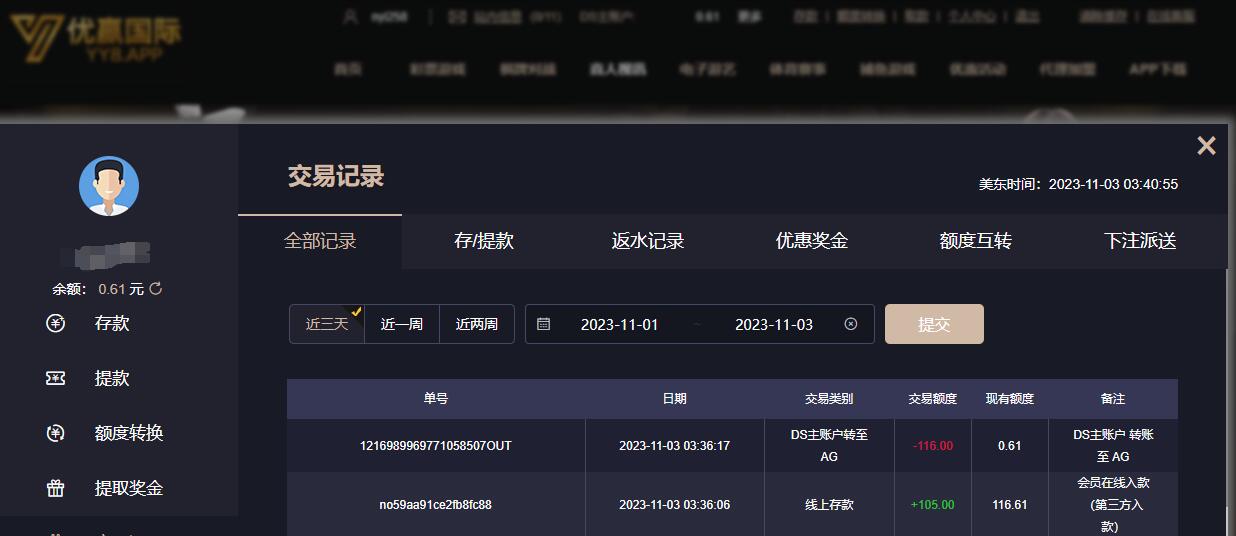Open the calendar icon in date range
The height and width of the screenshot is (536, 1236).
click(543, 324)
